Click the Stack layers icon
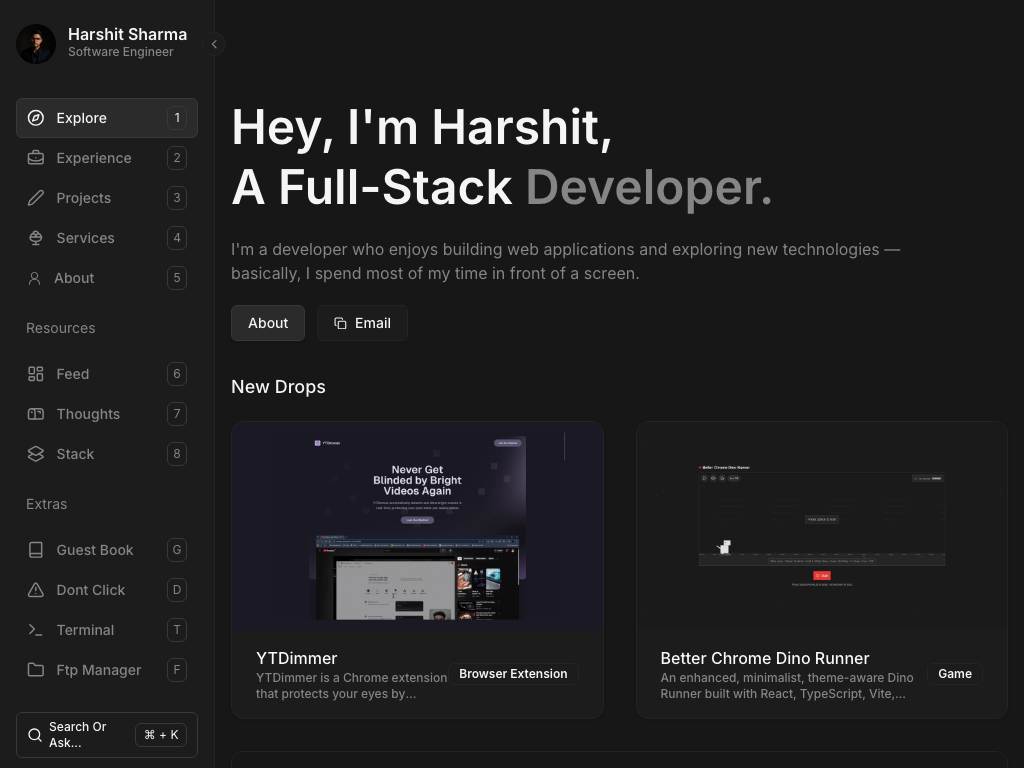Viewport: 1024px width, 768px height. [36, 454]
